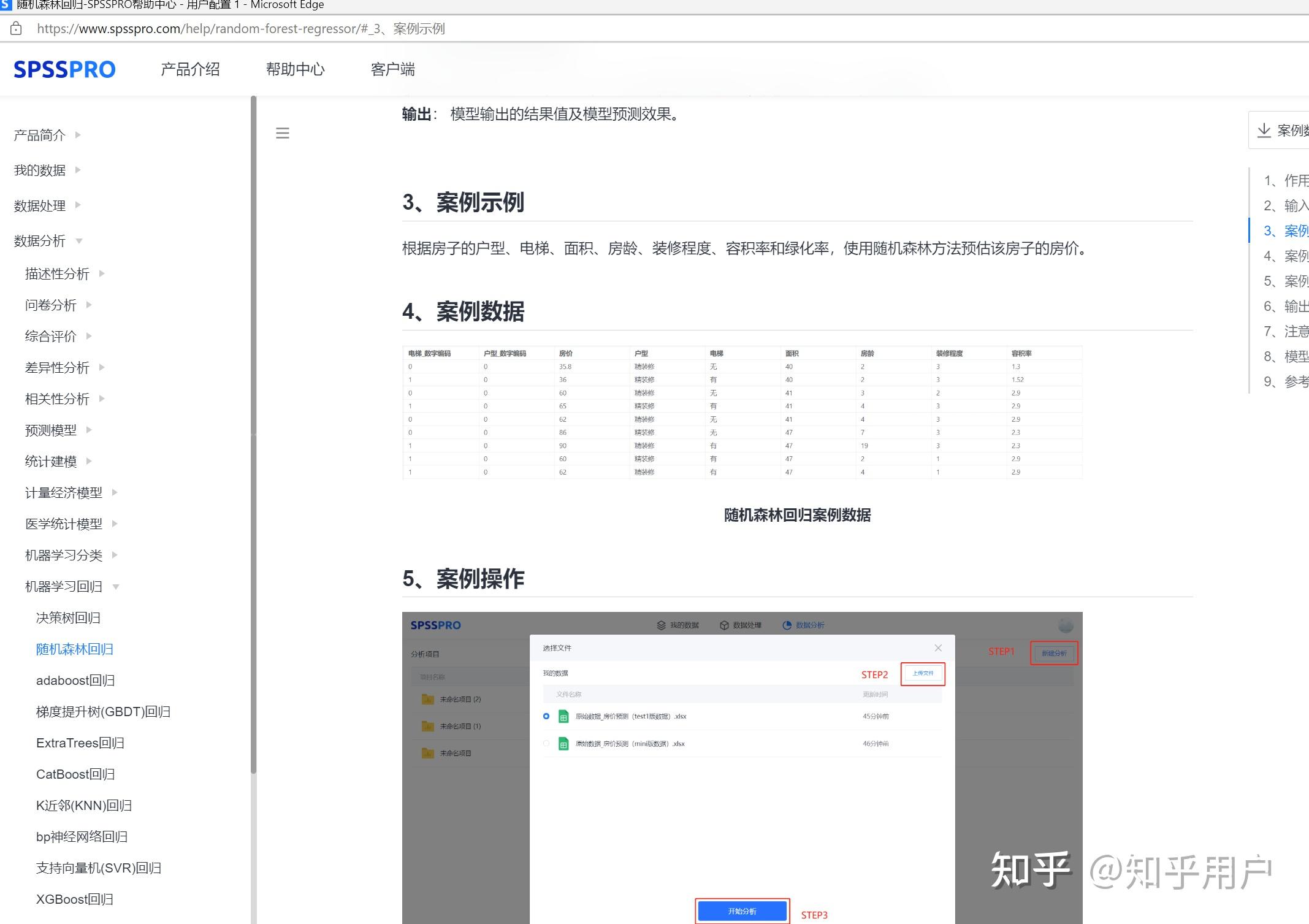Collapse the 数据分析 sidebar section
The width and height of the screenshot is (1309, 924).
79,241
